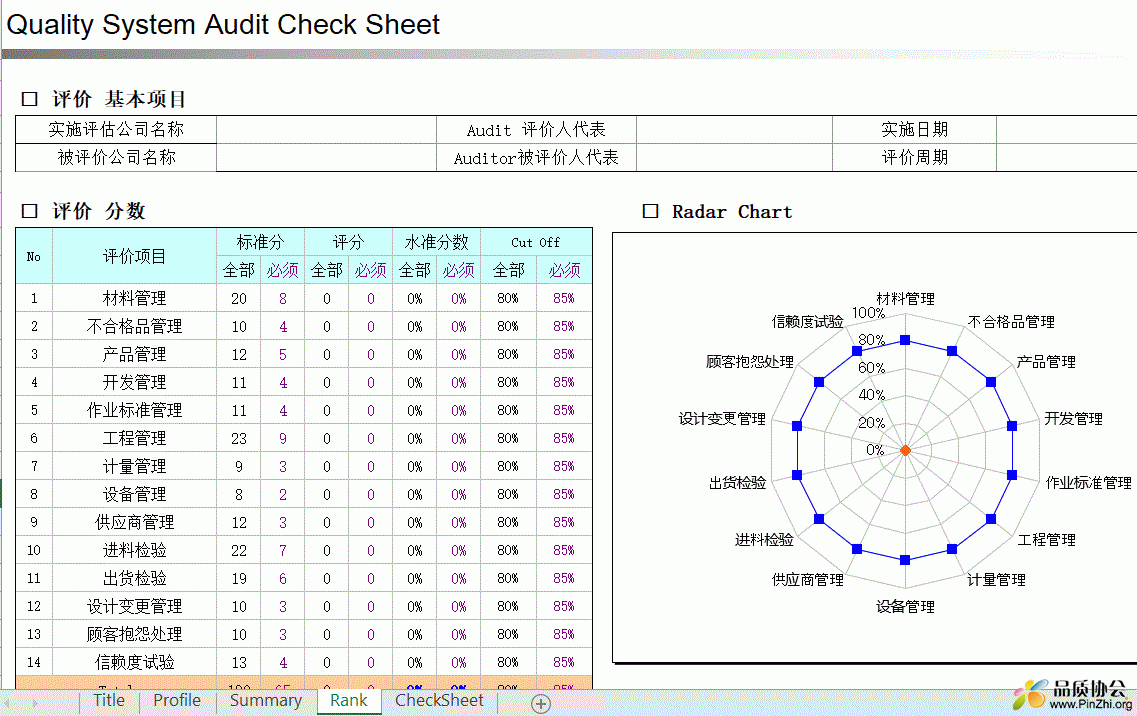The width and height of the screenshot is (1137, 716).
Task: Tick the checkbox before 评价 分数
Action: pyautogui.click(x=29, y=211)
